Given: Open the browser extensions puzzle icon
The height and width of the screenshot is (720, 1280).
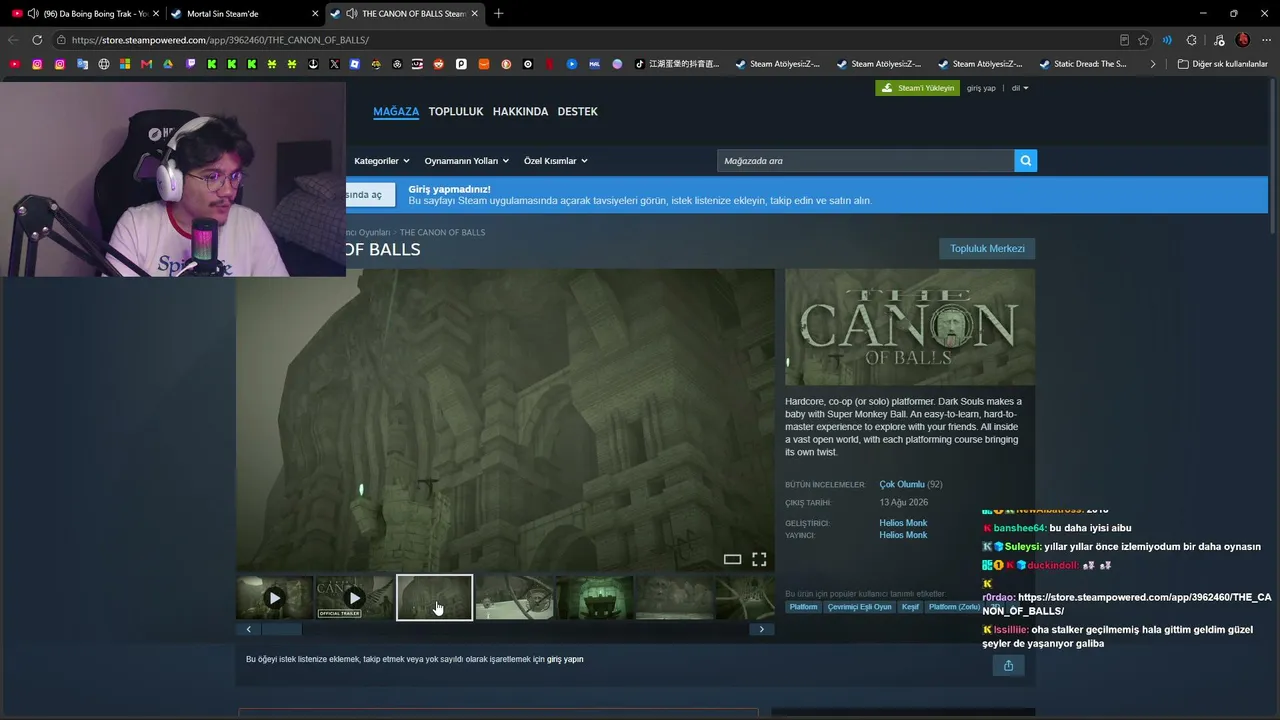Looking at the screenshot, I should (x=1191, y=40).
